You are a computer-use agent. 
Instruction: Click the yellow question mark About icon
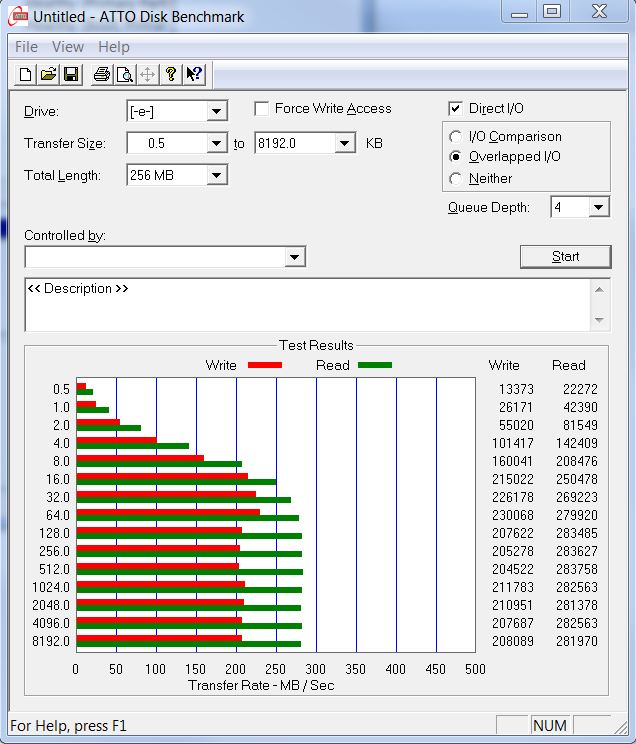click(171, 74)
